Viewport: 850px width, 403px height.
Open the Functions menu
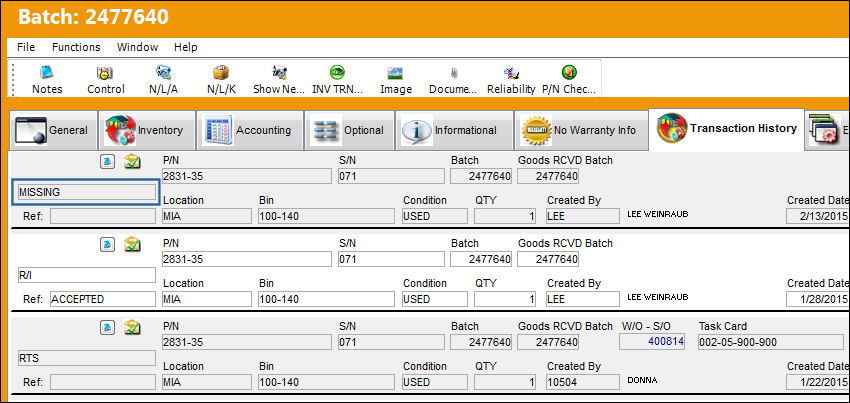(x=76, y=47)
